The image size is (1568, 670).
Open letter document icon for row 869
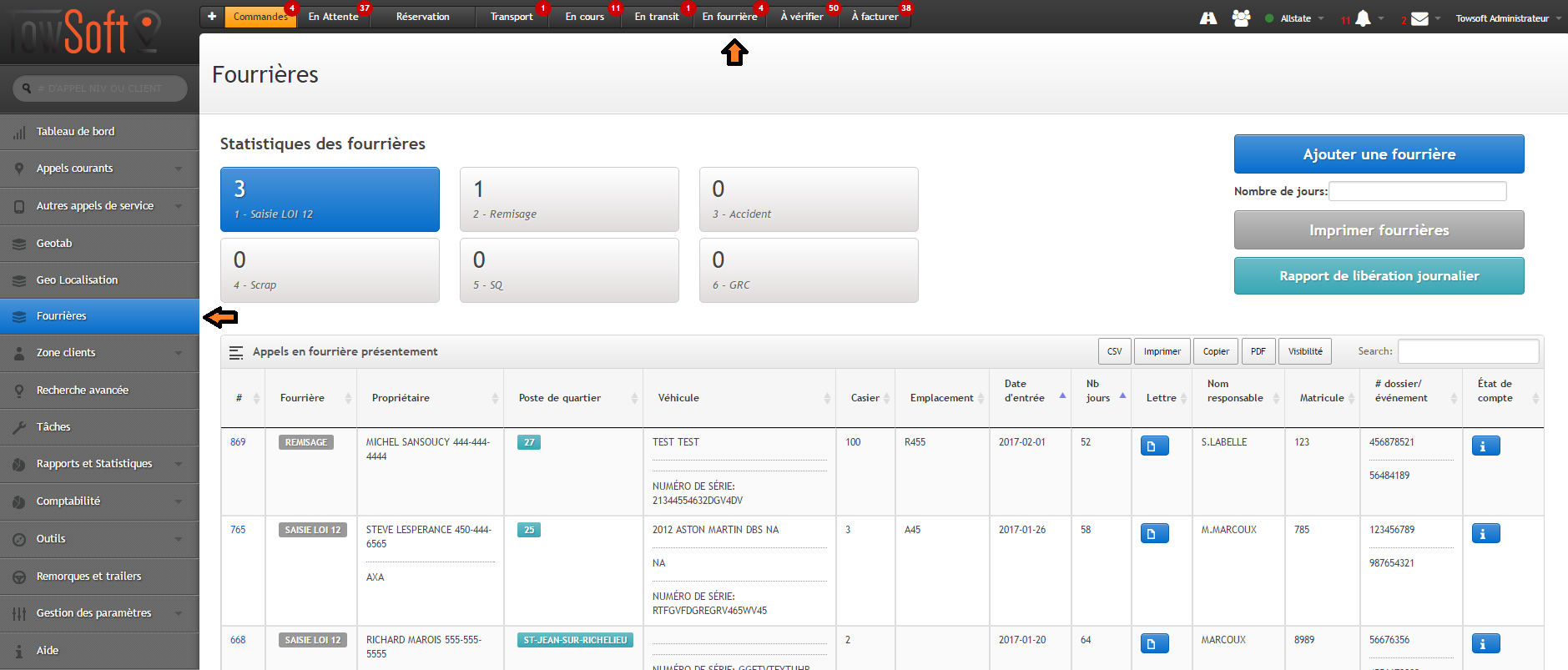pos(1154,446)
